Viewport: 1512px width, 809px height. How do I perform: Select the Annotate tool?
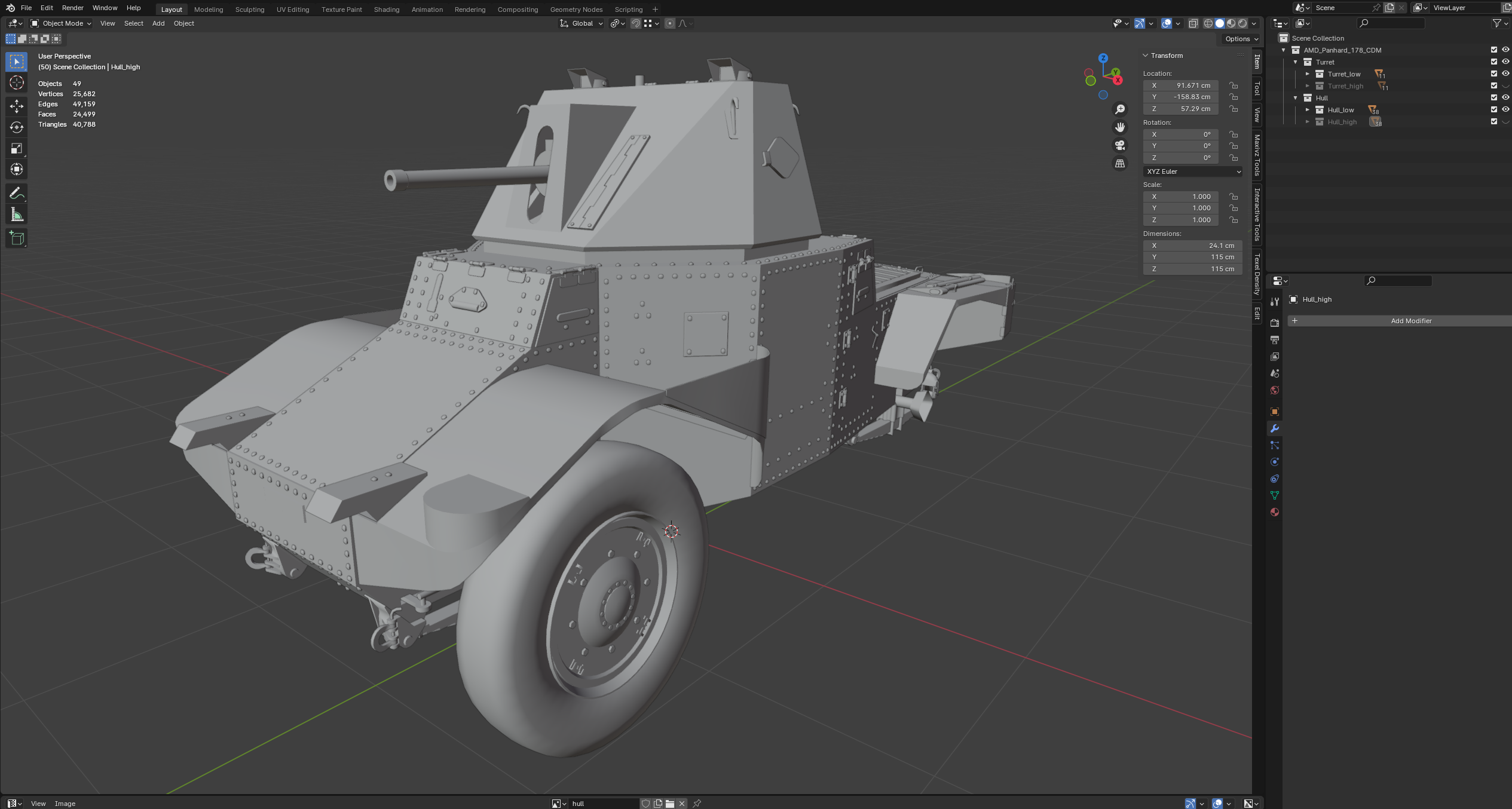[x=17, y=193]
